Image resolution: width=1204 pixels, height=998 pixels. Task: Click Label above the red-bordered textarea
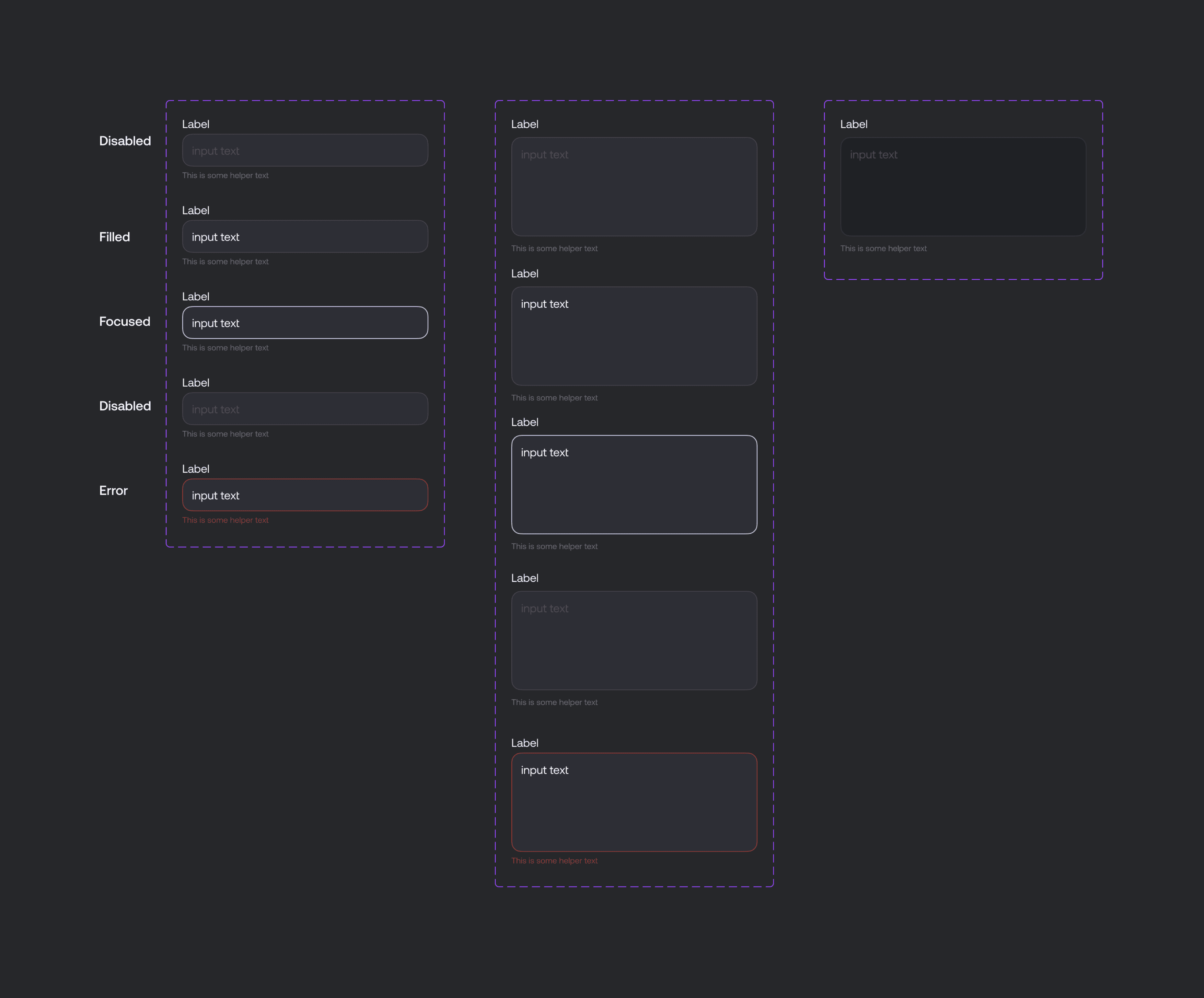coord(525,743)
